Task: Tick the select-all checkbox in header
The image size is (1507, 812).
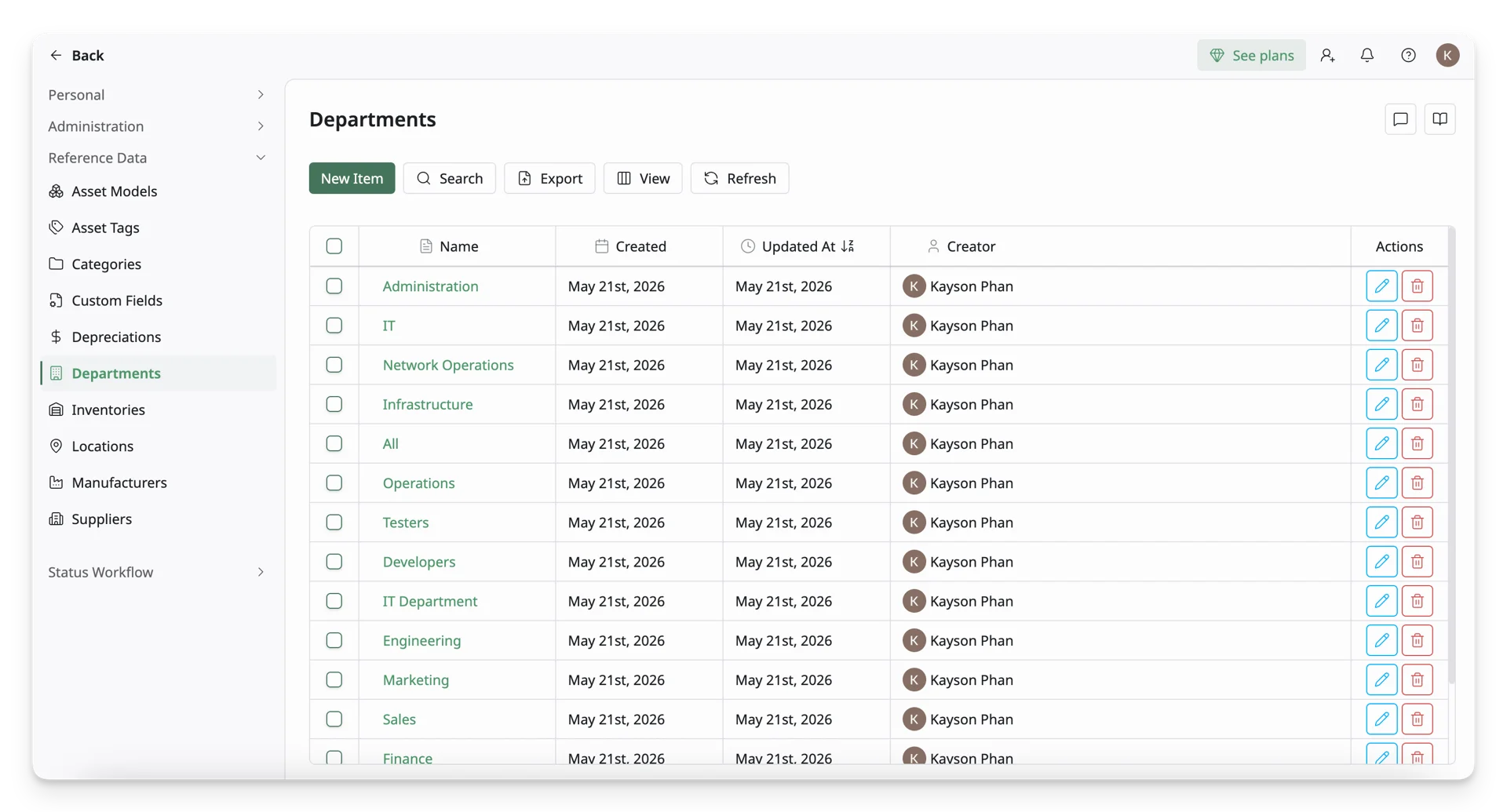Action: tap(334, 246)
